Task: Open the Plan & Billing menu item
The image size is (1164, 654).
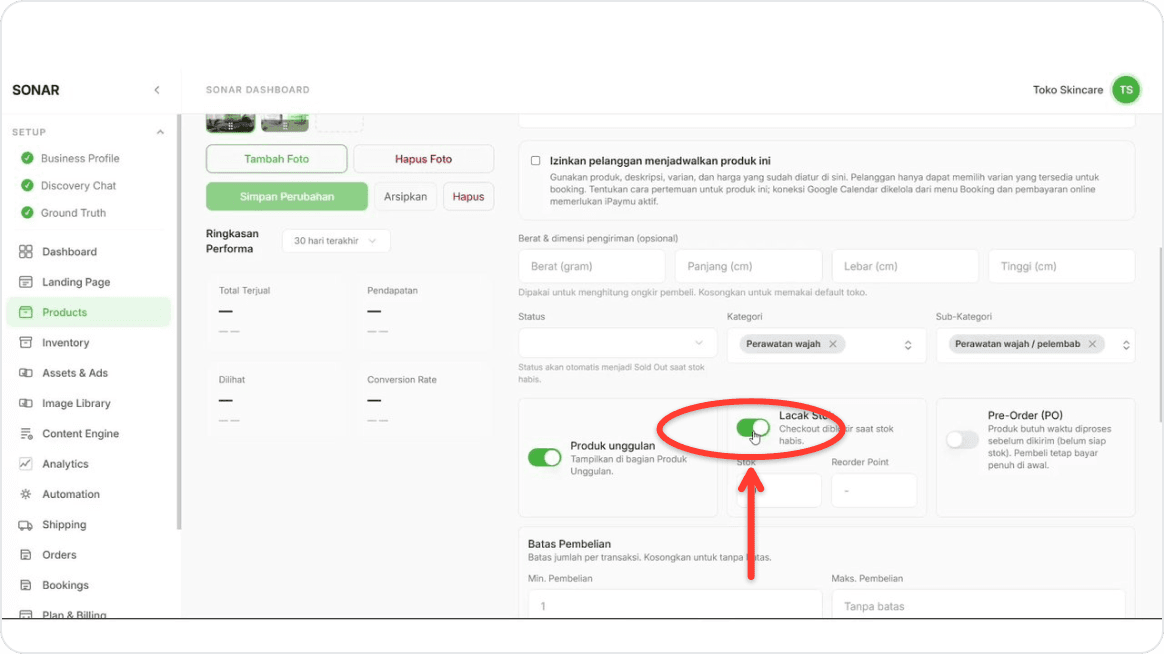Action: click(x=73, y=614)
